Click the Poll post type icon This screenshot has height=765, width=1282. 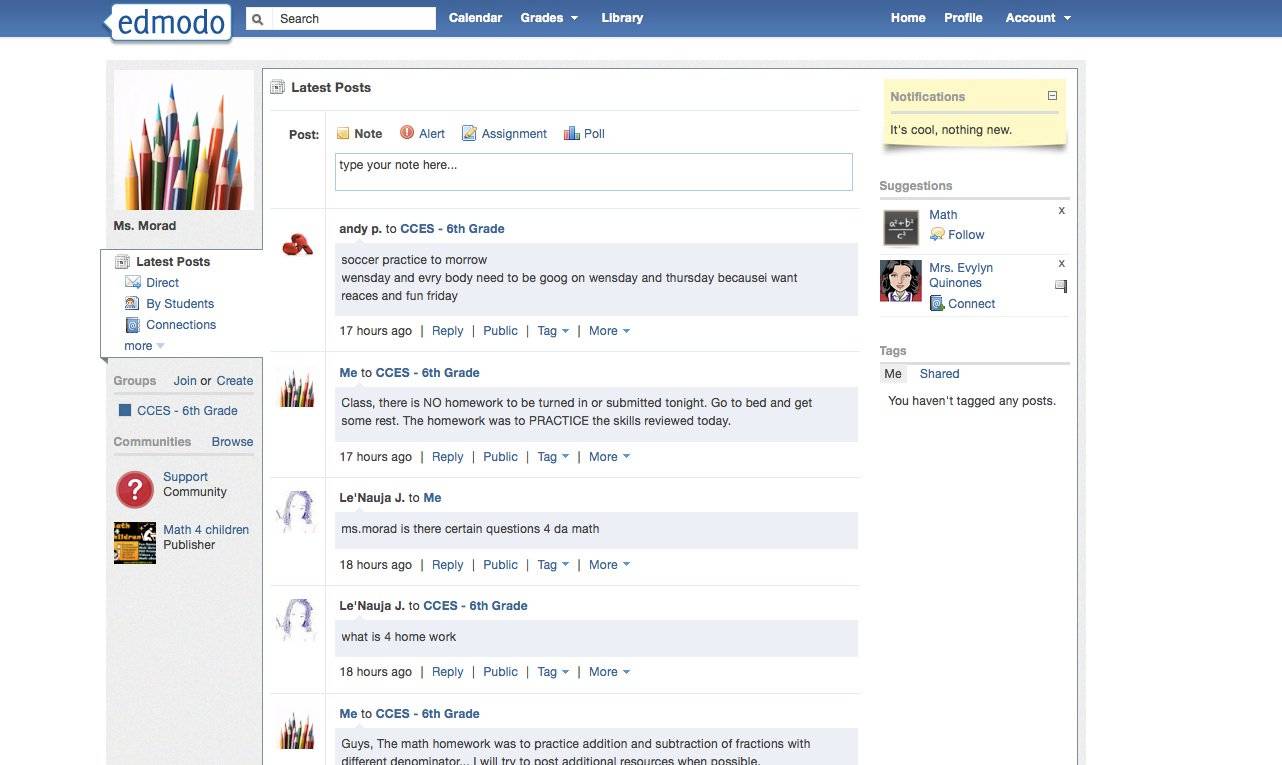[571, 133]
